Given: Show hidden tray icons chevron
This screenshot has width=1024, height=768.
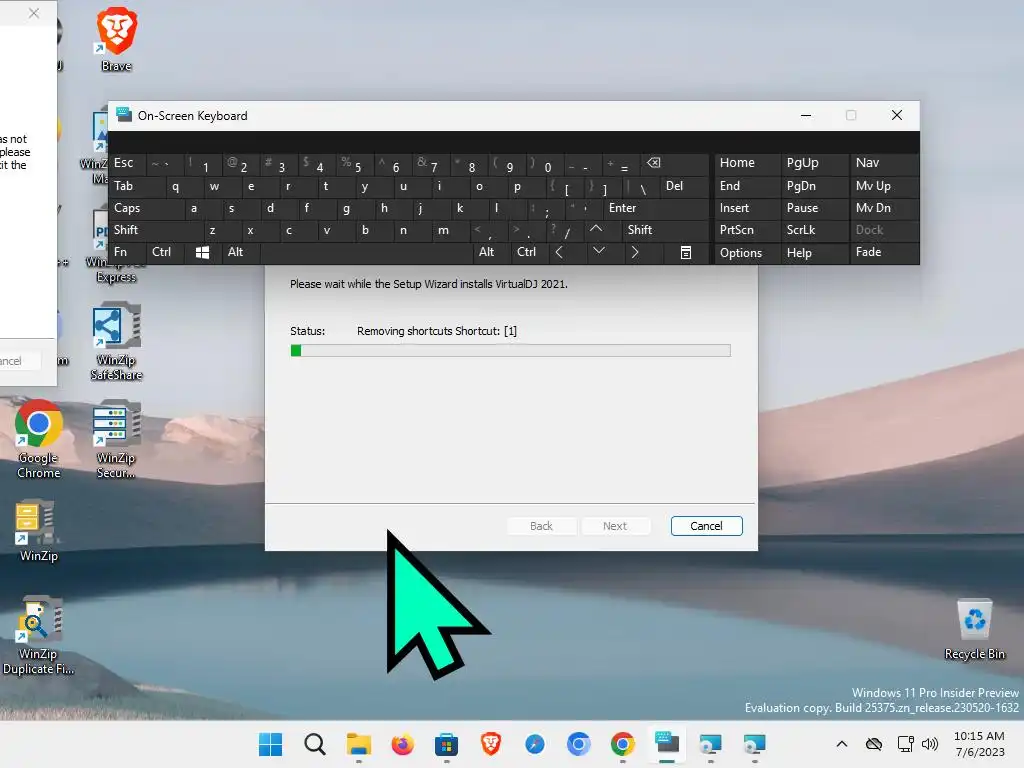Looking at the screenshot, I should coord(842,744).
